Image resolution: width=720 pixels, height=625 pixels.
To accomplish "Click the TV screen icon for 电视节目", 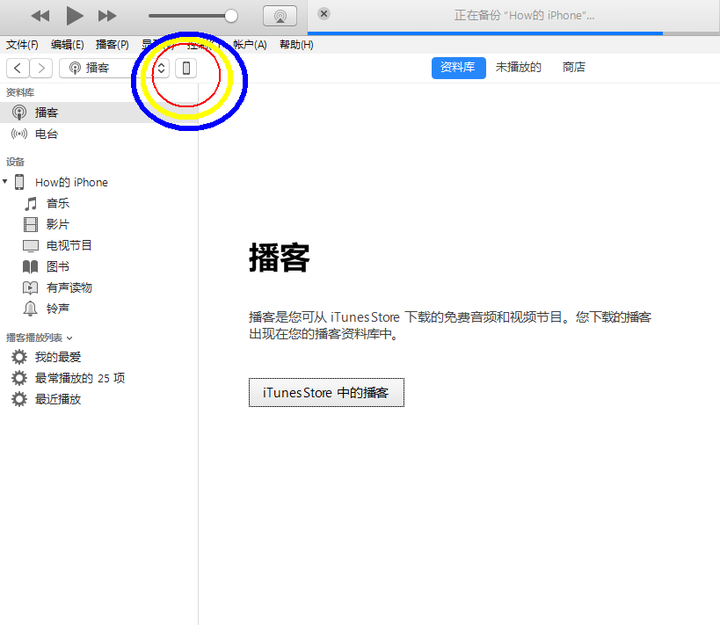I will click(x=30, y=246).
